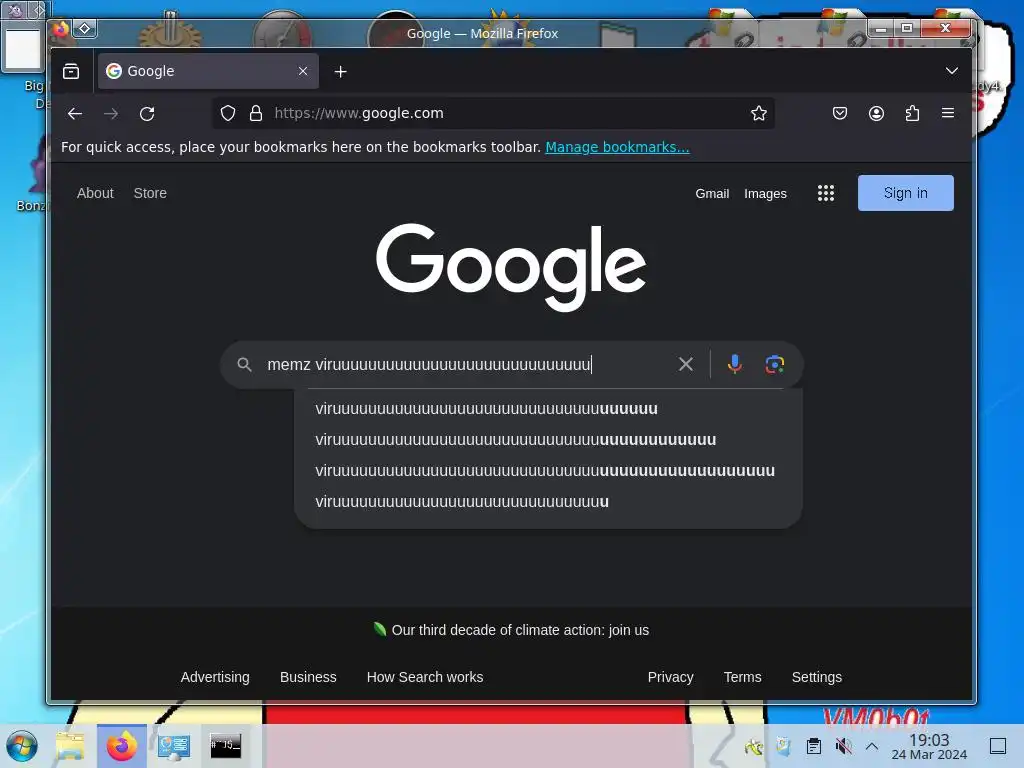Open the tracking protection shield icon
Screen dimensions: 1024x768
click(x=227, y=113)
